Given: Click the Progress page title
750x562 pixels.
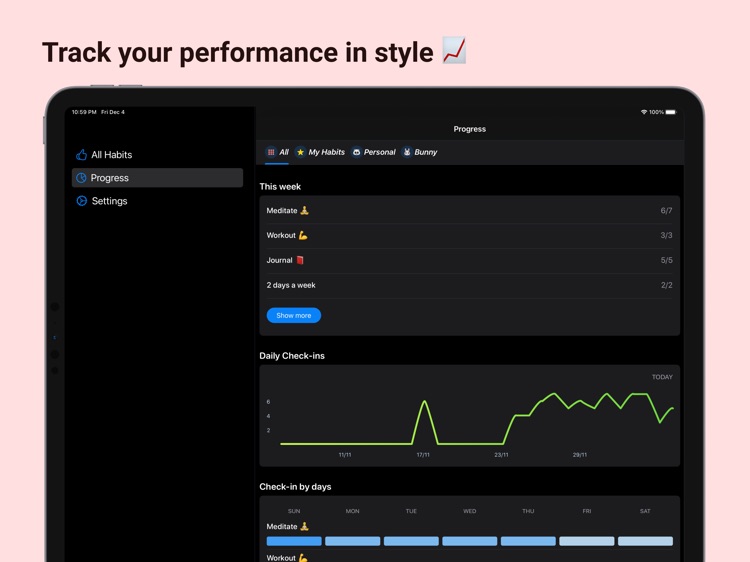Looking at the screenshot, I should [470, 129].
